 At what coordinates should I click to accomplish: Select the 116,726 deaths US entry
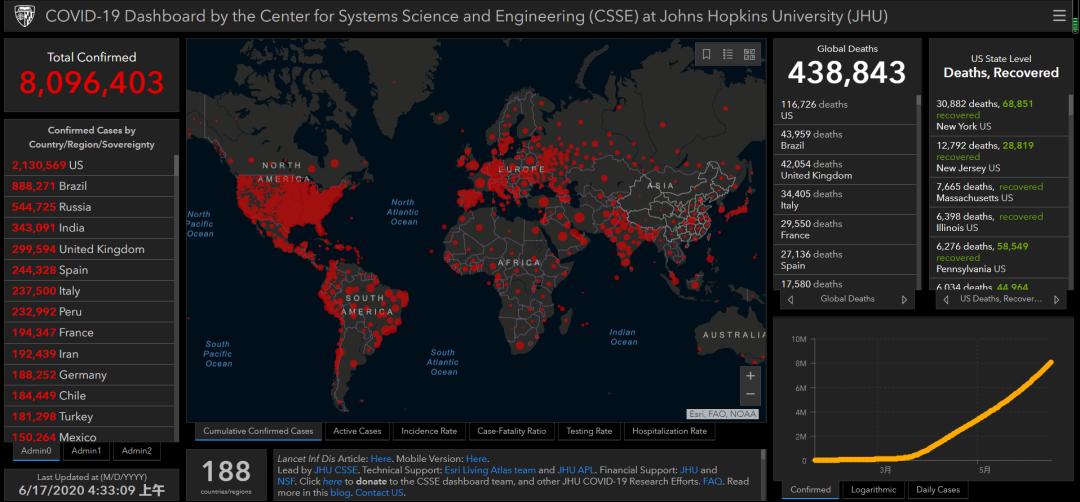pos(846,109)
